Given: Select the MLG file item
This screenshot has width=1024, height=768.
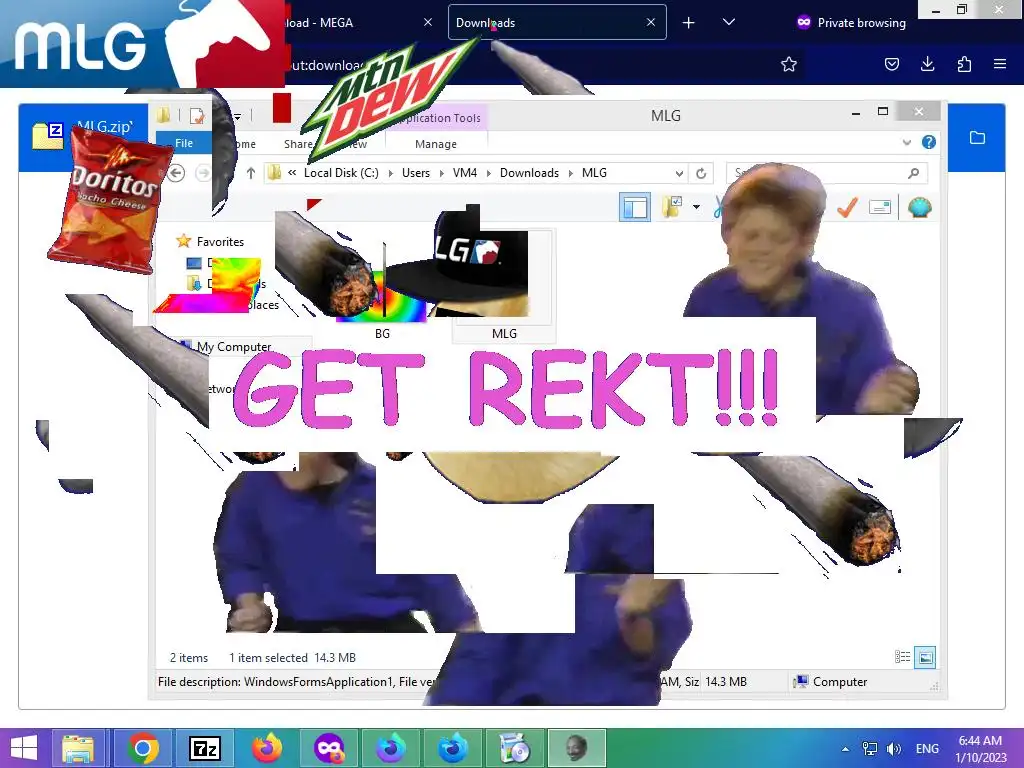Looking at the screenshot, I should pos(504,286).
